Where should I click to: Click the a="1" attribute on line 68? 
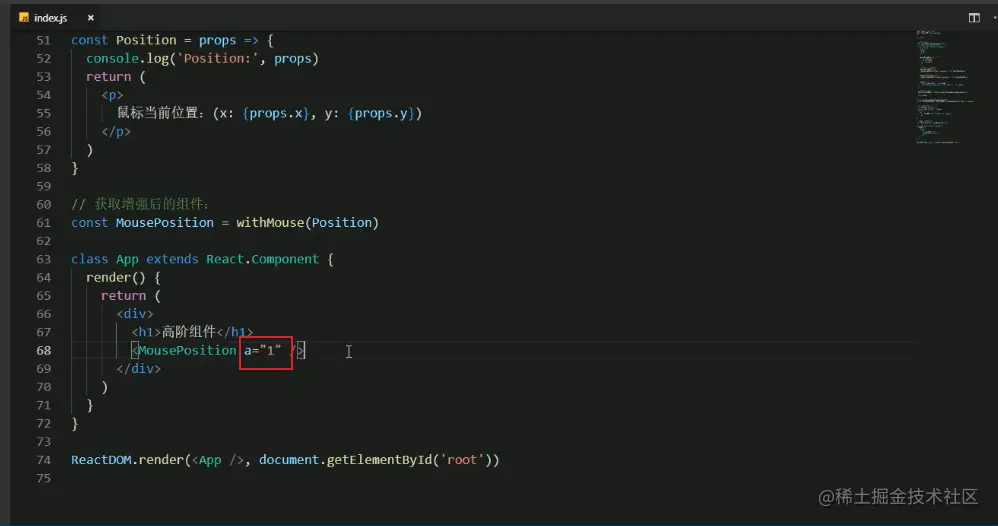(x=263, y=350)
